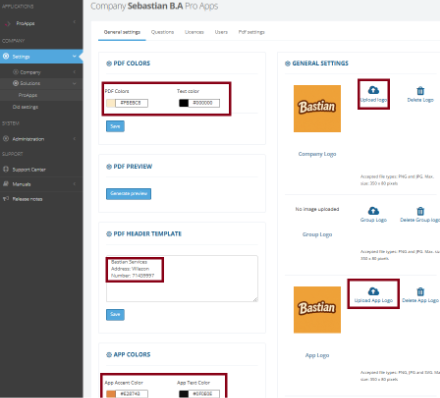Click the Delete Group logo trash icon
The width and height of the screenshot is (440, 398).
(420, 211)
